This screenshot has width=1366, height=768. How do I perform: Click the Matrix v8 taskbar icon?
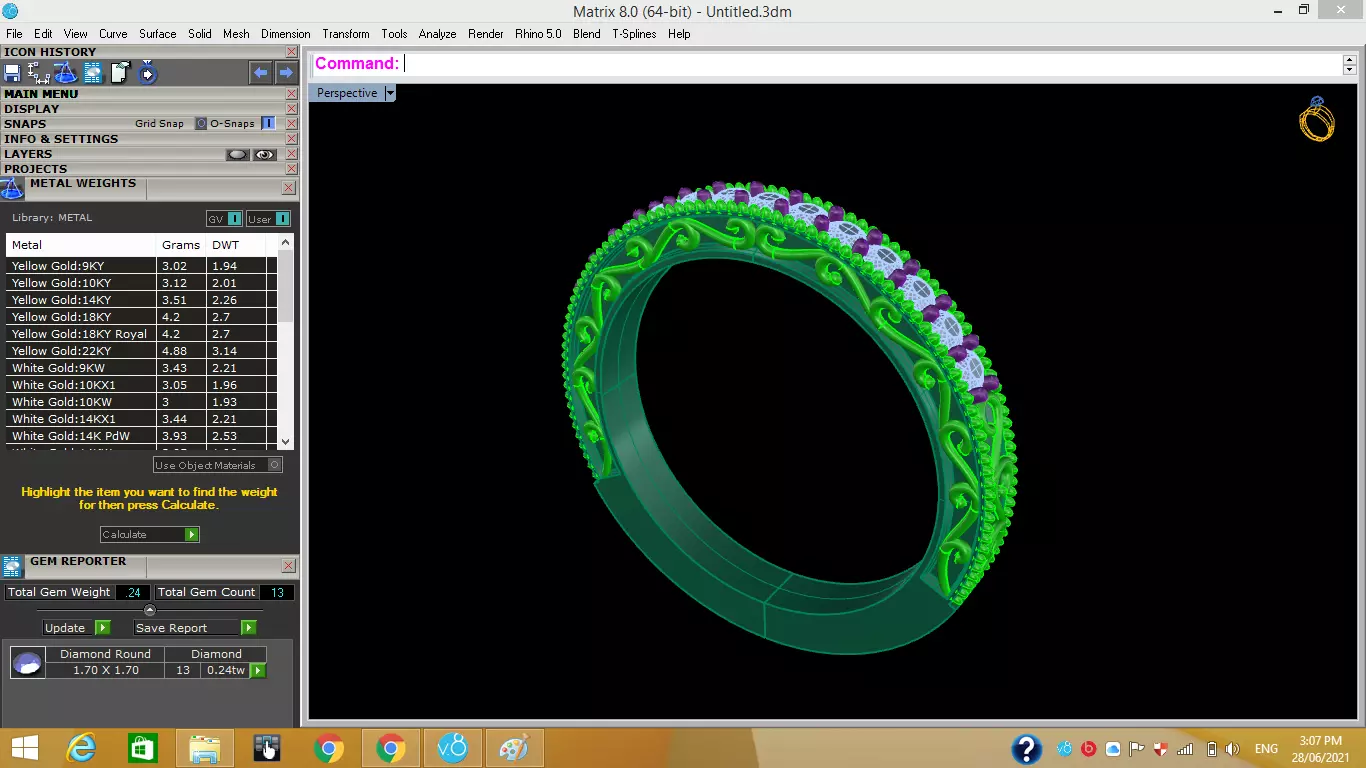[x=453, y=748]
